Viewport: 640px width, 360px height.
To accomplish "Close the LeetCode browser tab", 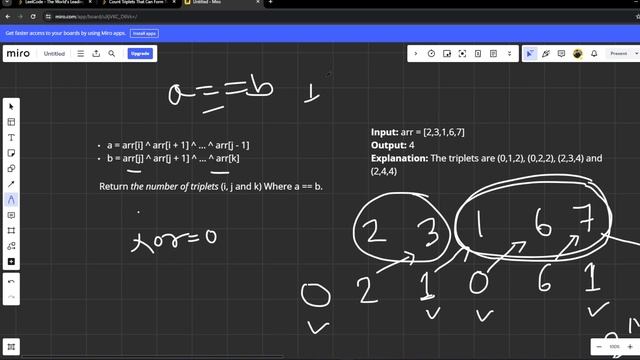I will 90,2.
